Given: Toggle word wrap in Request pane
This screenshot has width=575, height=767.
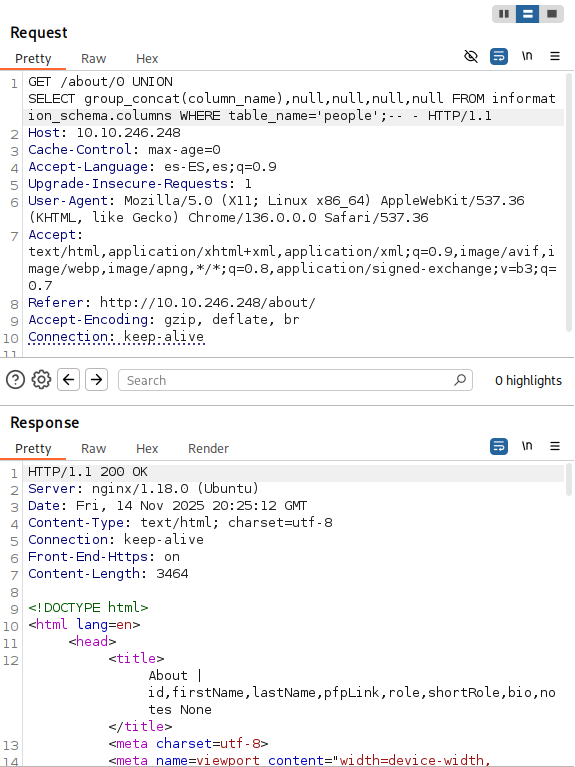Looking at the screenshot, I should pos(499,56).
